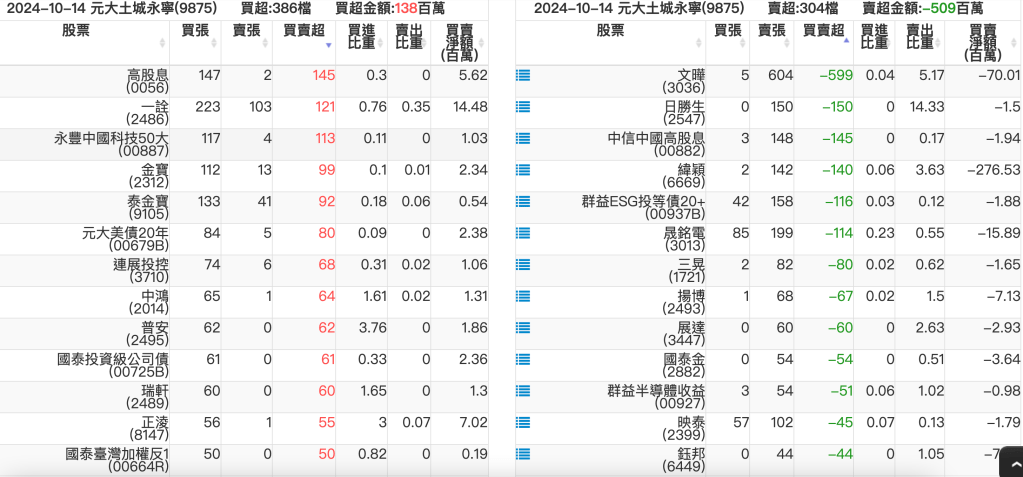The image size is (1023, 477).
Task: Select the 元大美債20年 (00679B) stock name
Action: pyautogui.click(x=125, y=240)
